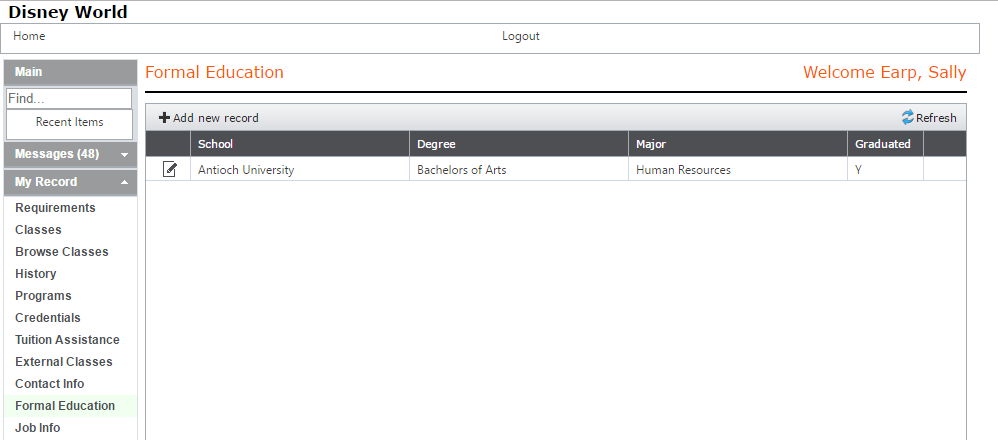Open Tuition Assistance page
Image resolution: width=998 pixels, height=440 pixels.
(x=67, y=340)
